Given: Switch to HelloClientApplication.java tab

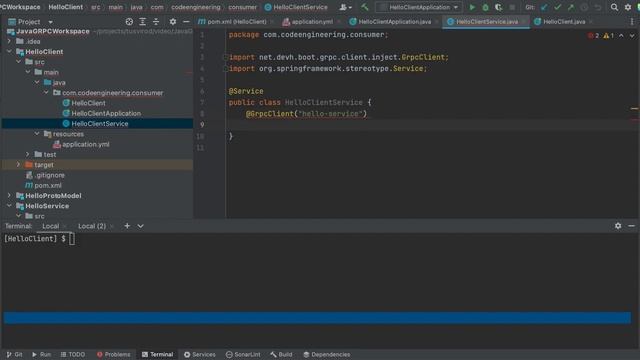Looking at the screenshot, I should point(394,22).
